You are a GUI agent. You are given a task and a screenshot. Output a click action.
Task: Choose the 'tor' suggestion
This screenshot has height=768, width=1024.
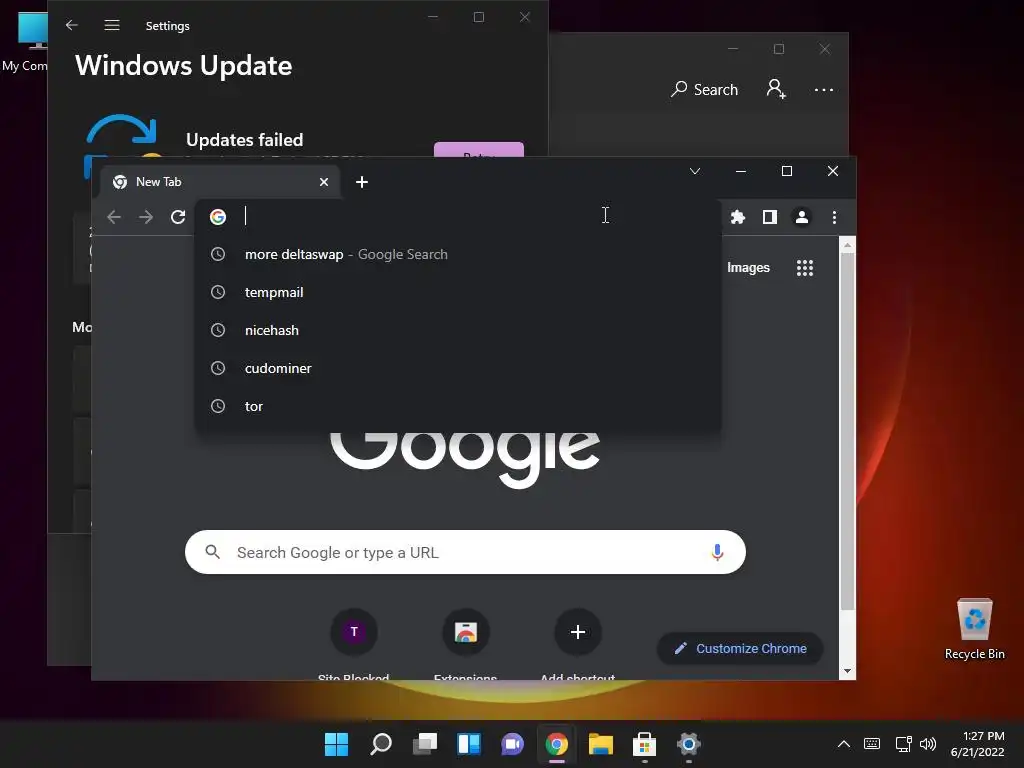click(458, 406)
